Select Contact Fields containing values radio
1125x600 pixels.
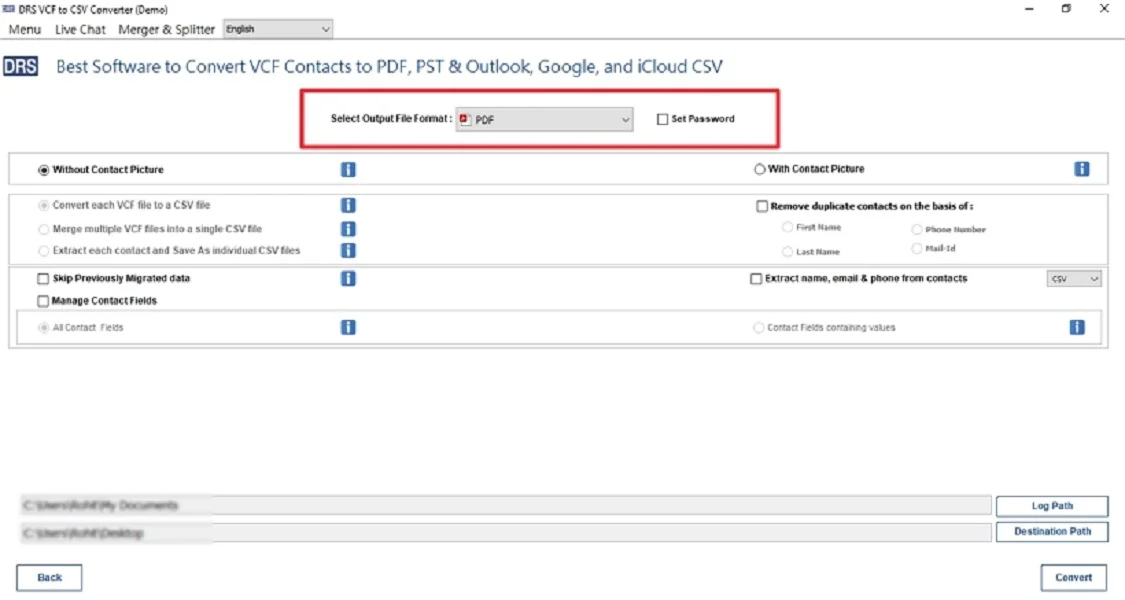[758, 328]
